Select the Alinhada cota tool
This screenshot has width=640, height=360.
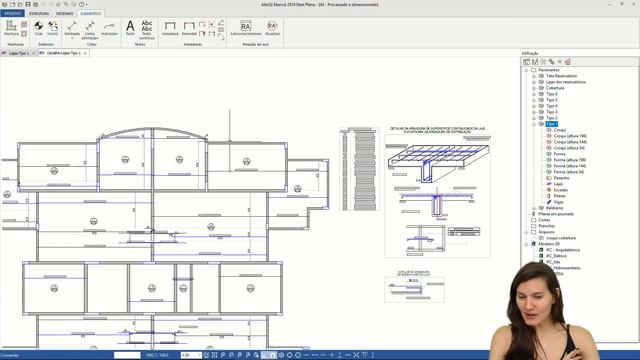click(x=72, y=29)
